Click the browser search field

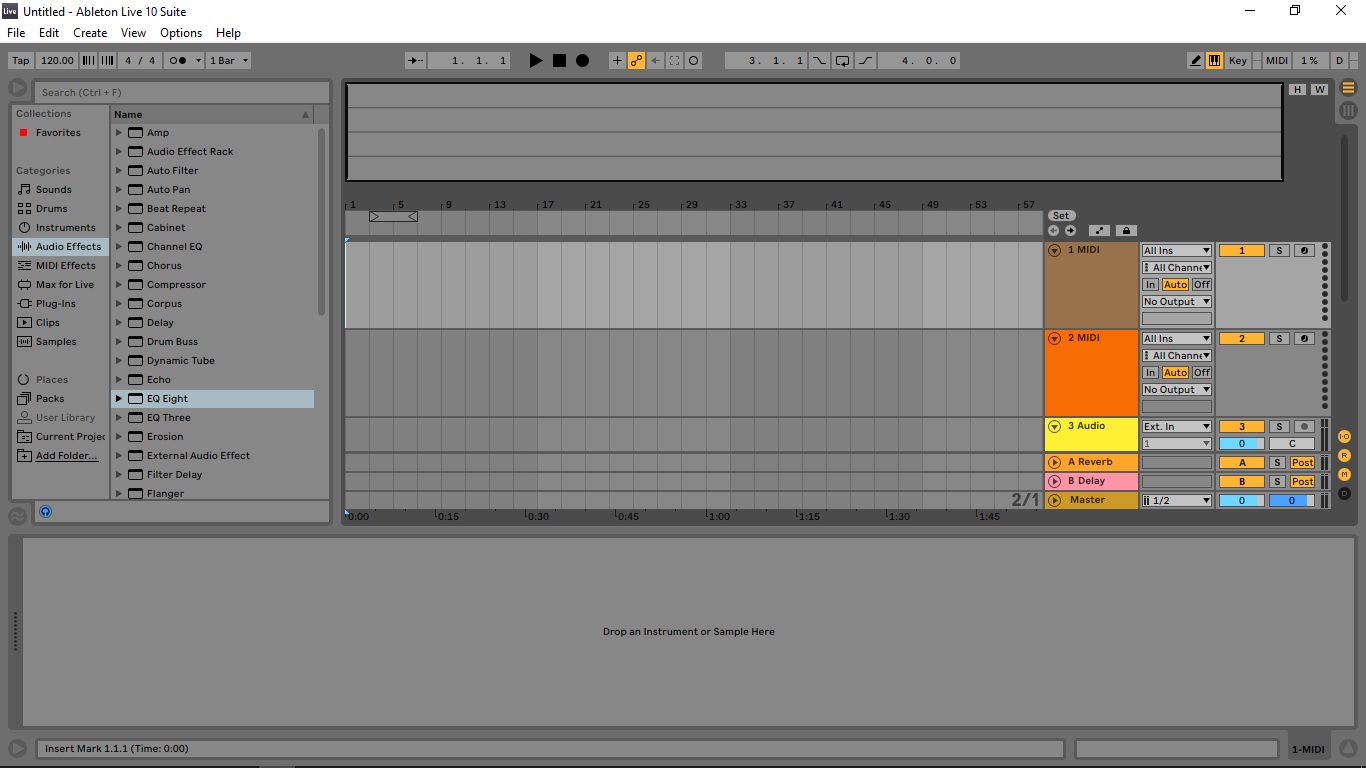[182, 93]
